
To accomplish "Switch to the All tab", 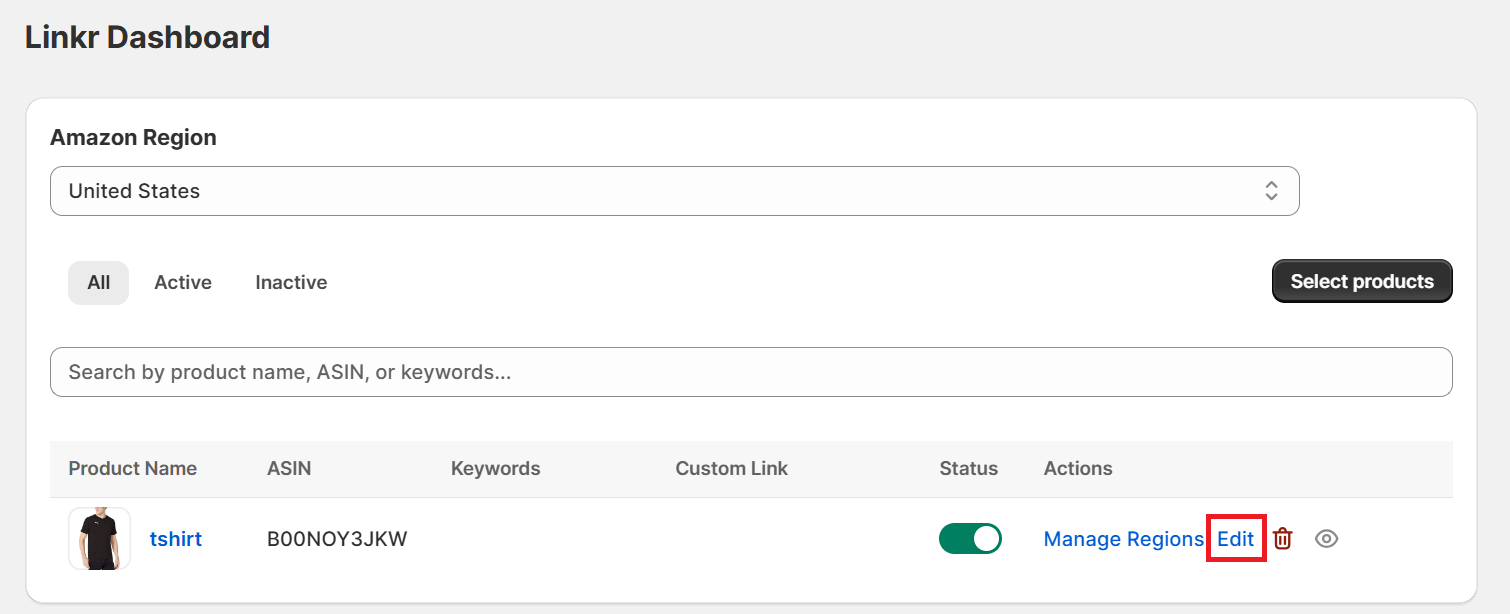I will [x=98, y=283].
